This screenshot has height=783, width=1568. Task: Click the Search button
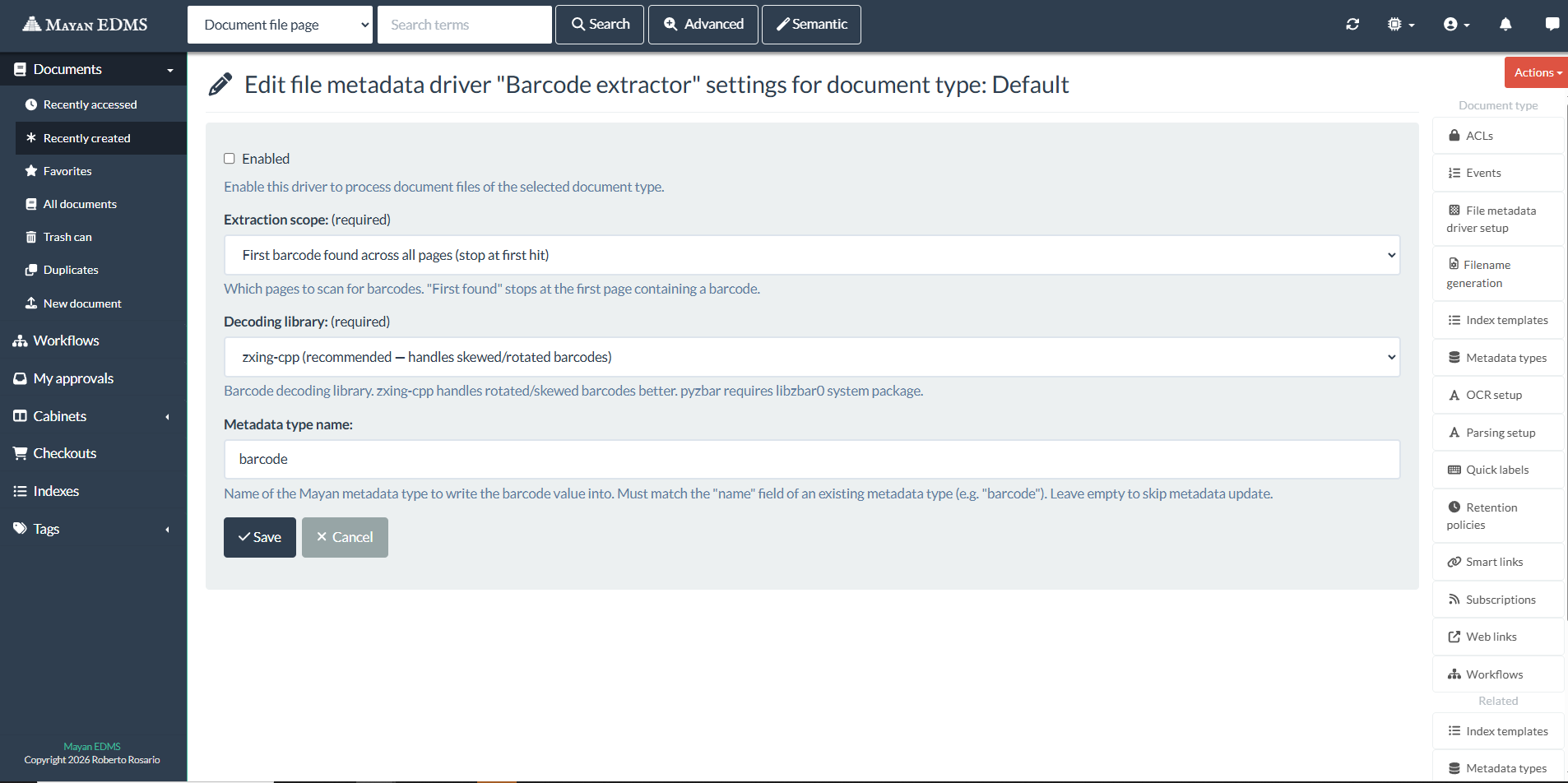click(600, 25)
